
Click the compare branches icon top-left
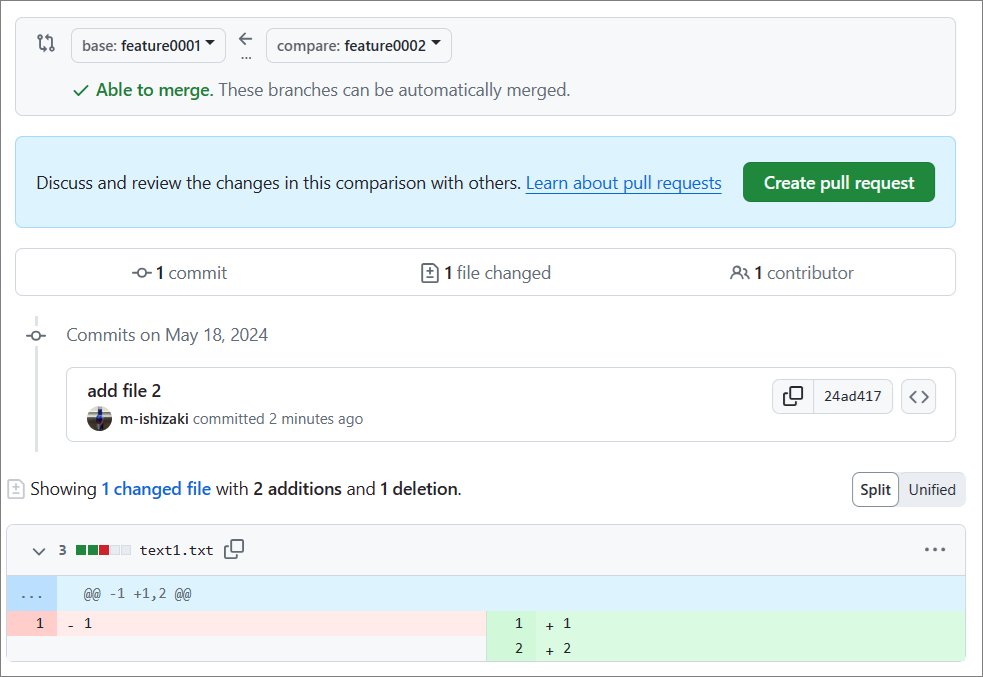tap(45, 44)
